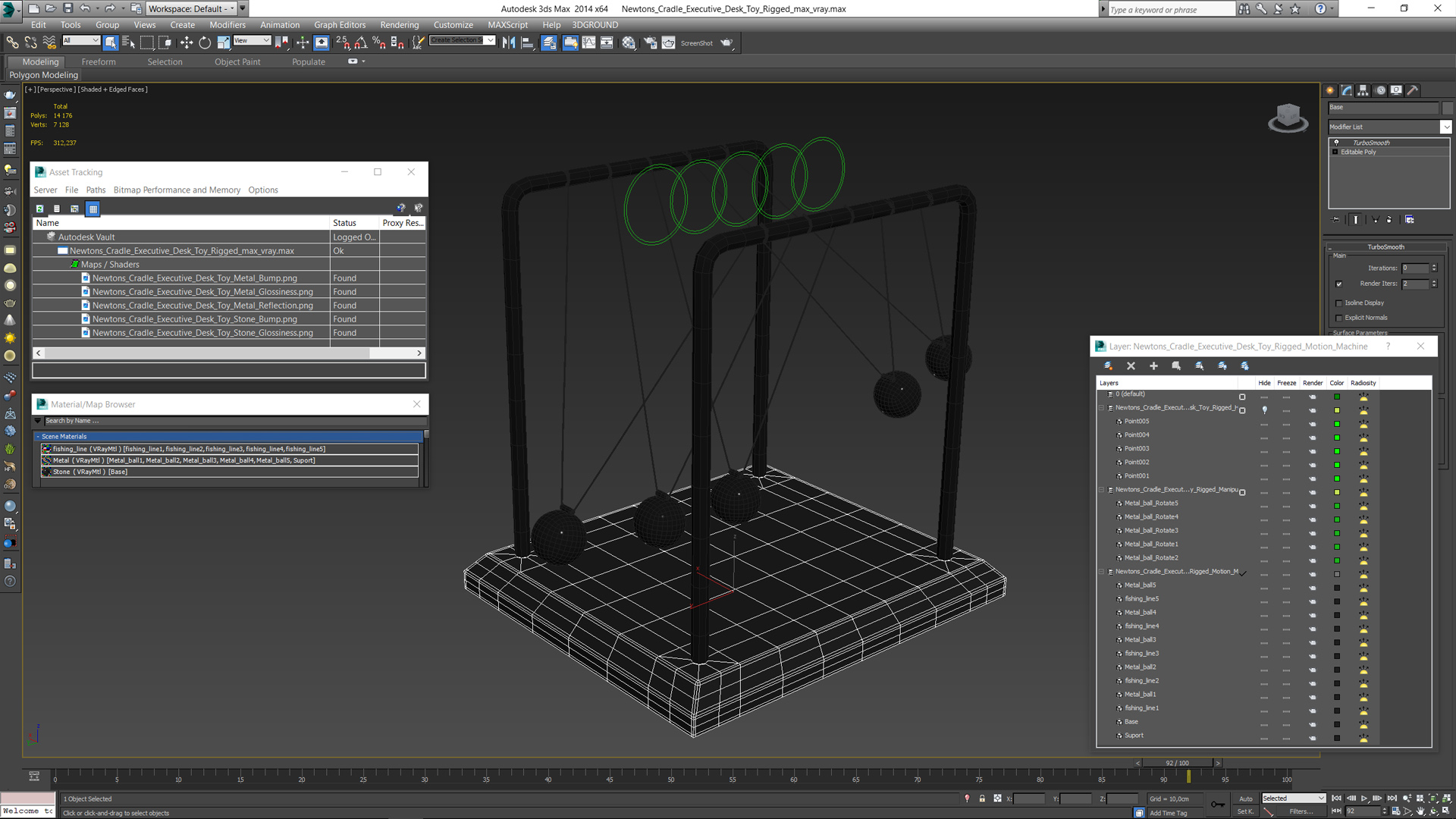Screen dimensions: 1456x819
Task: Open the Utilities command panel tab
Action: coord(1413,90)
